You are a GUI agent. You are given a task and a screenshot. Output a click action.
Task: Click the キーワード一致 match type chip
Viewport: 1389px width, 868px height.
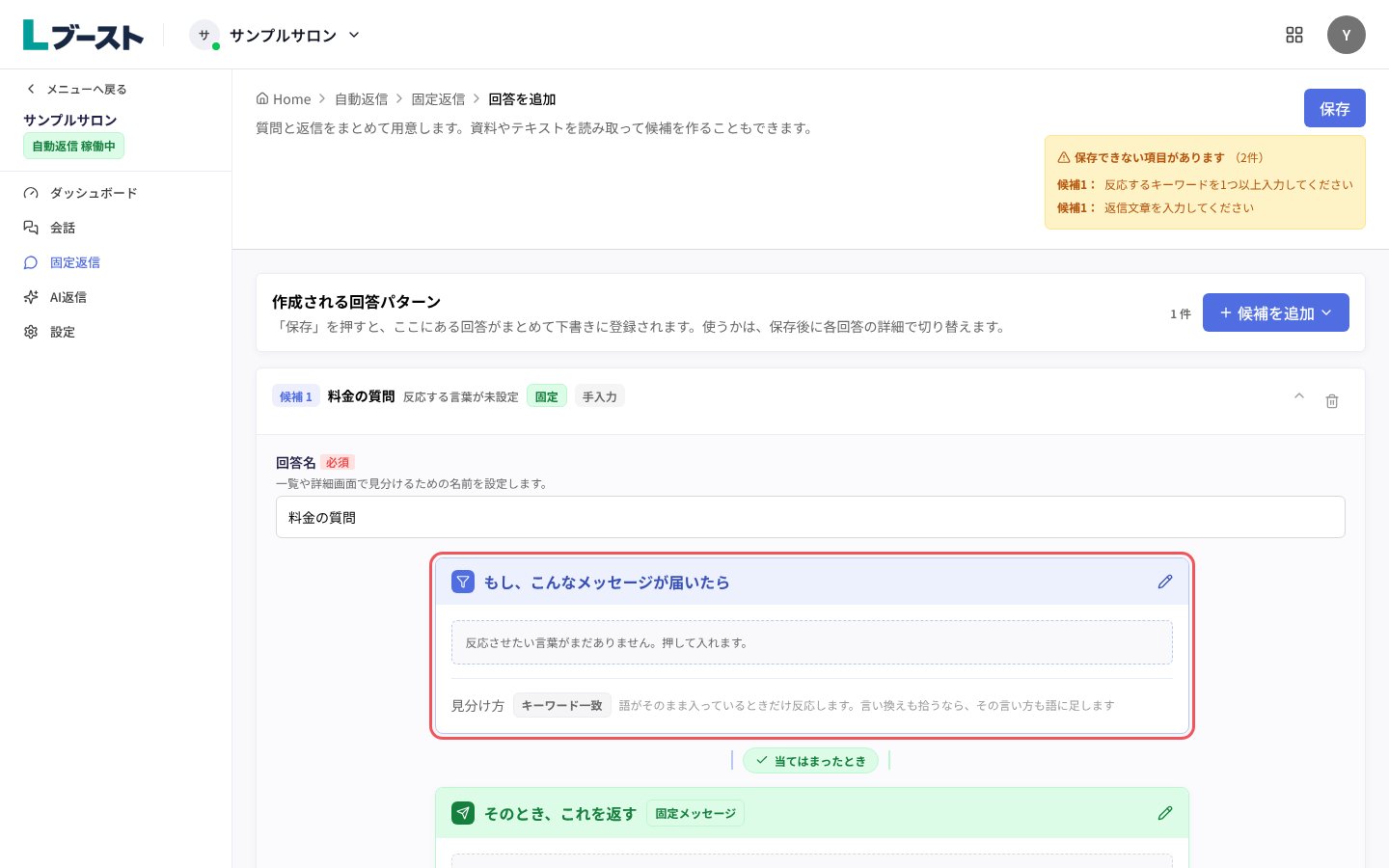pos(562,705)
